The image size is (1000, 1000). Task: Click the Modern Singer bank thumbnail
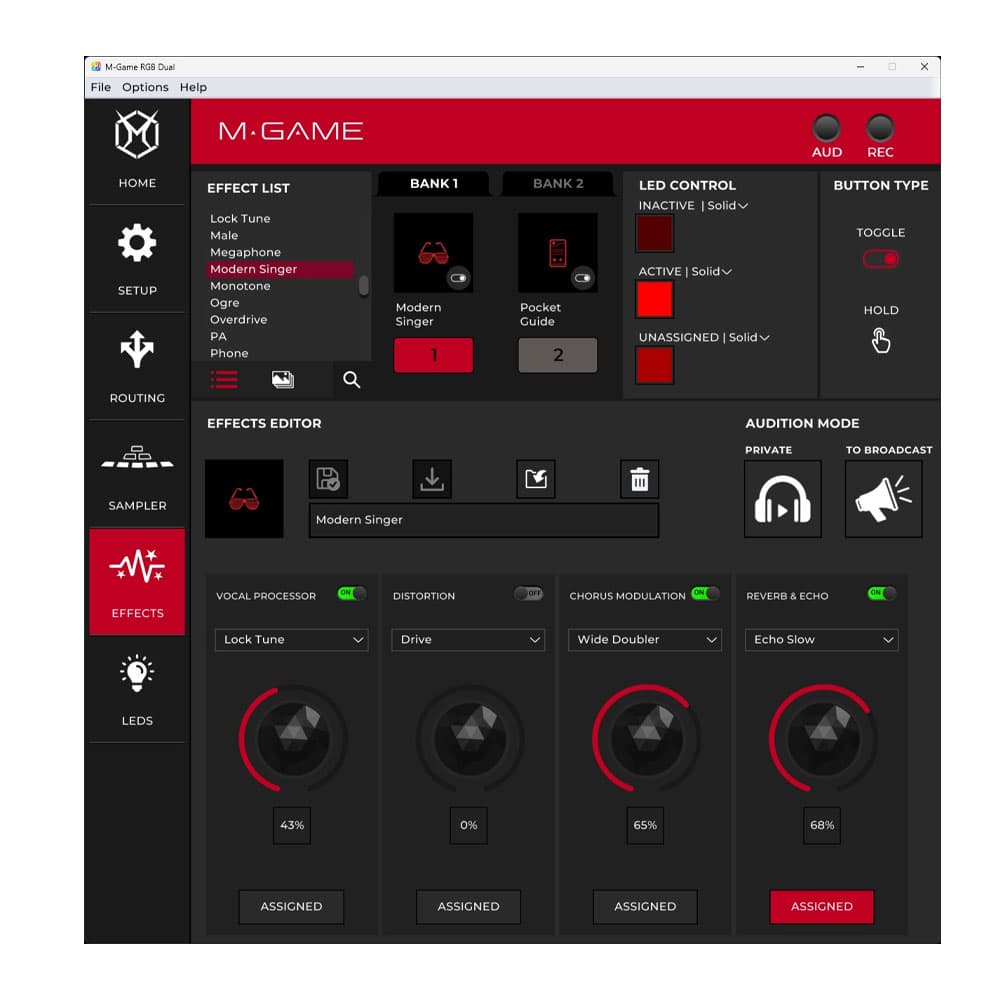tap(434, 253)
